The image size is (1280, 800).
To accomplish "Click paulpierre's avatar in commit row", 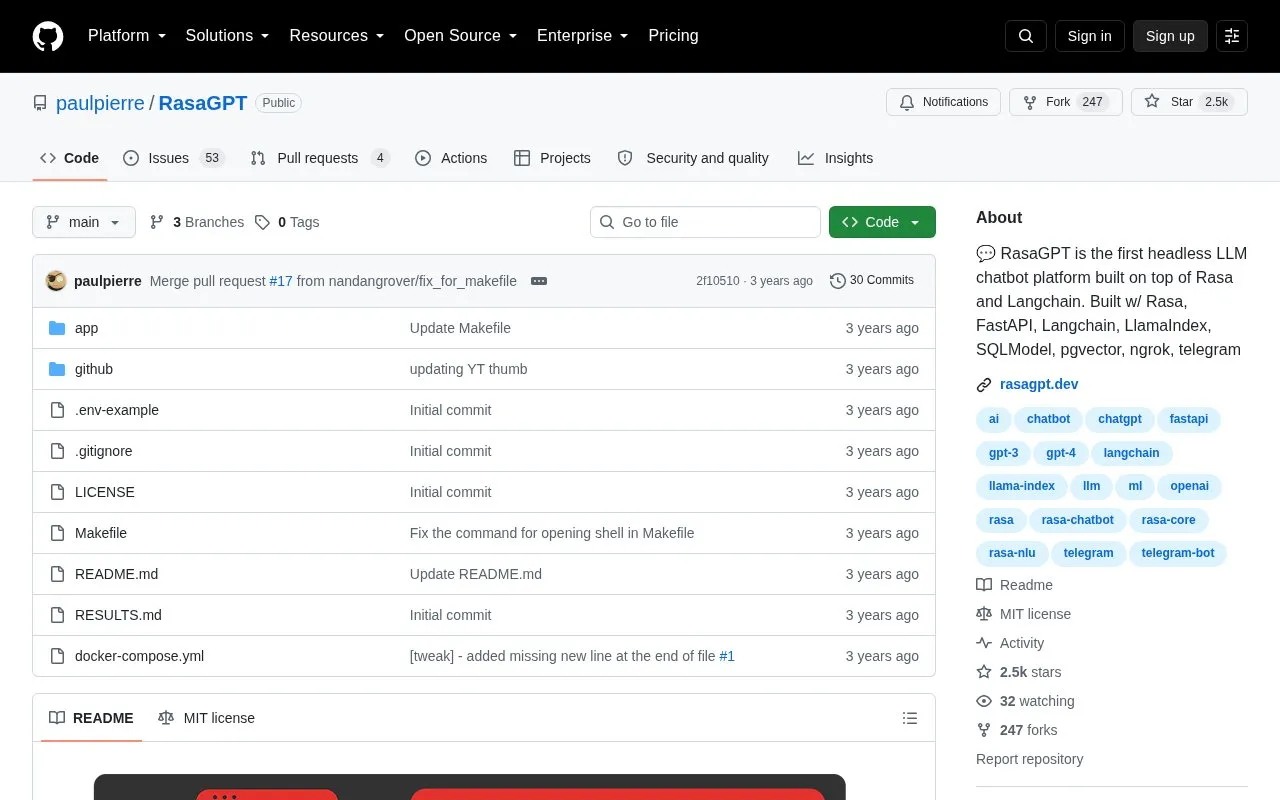I will (56, 281).
